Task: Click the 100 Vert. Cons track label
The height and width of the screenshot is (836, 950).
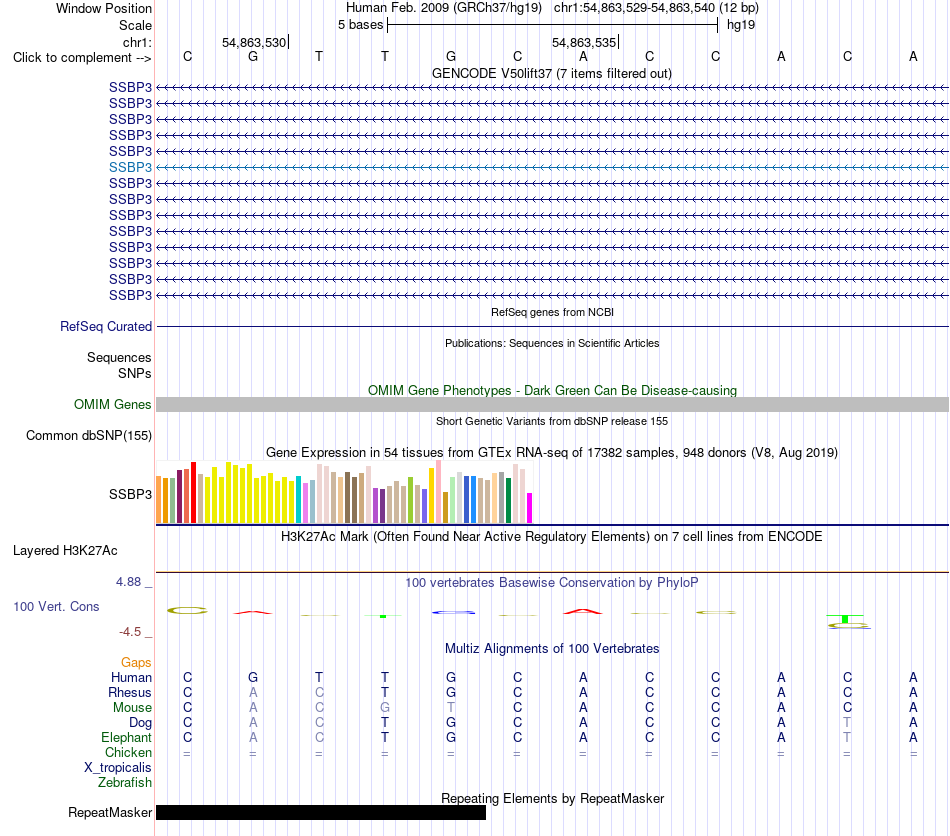Action: 56,606
